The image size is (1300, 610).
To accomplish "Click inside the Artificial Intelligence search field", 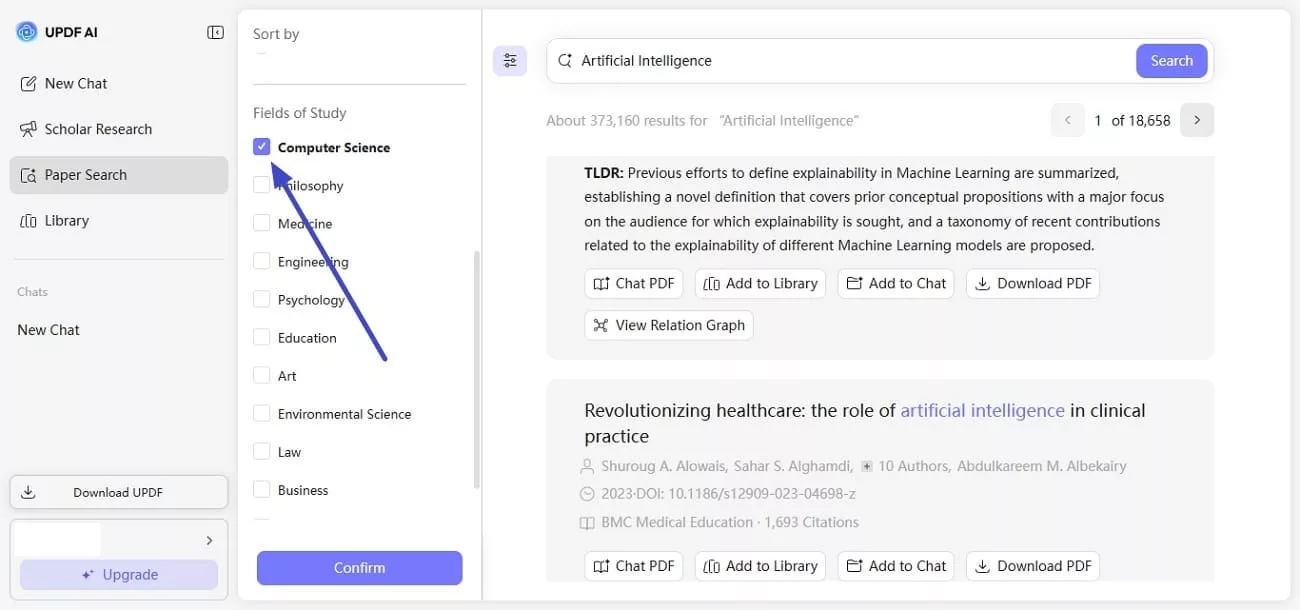I will tap(800, 60).
